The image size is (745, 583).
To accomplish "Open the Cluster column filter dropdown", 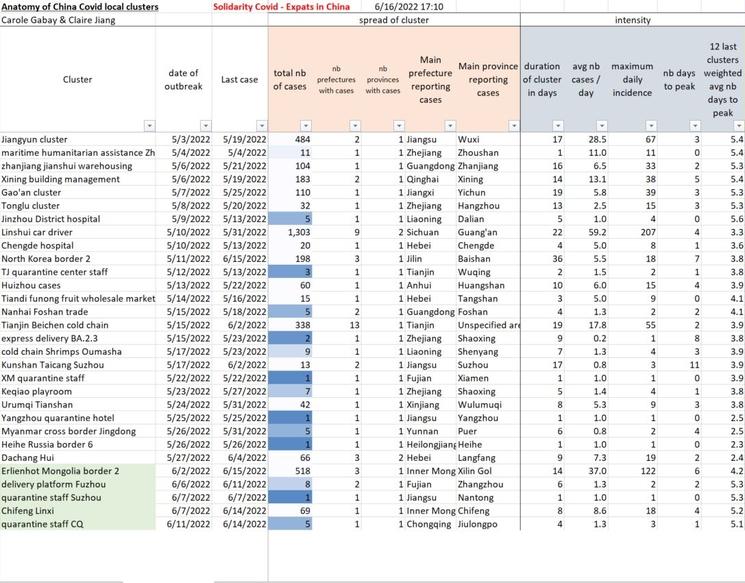I will pyautogui.click(x=149, y=126).
